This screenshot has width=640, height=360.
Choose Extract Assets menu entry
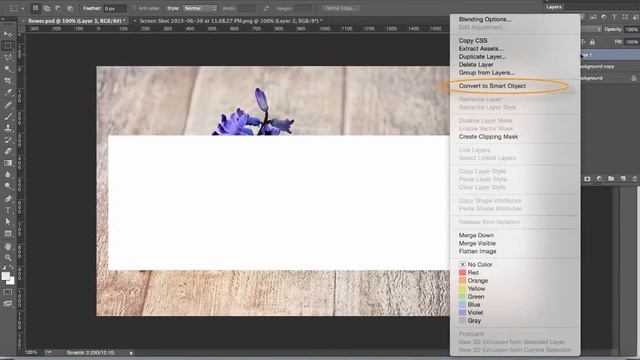(481, 49)
